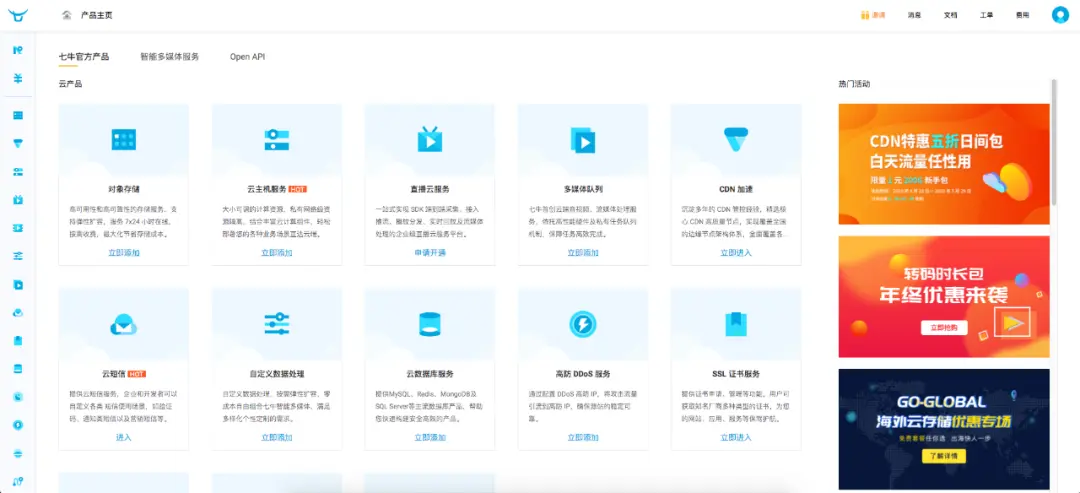This screenshot has height=493, width=1080.
Task: Click the 产品主页 breadcrumb title
Action: click(x=94, y=15)
